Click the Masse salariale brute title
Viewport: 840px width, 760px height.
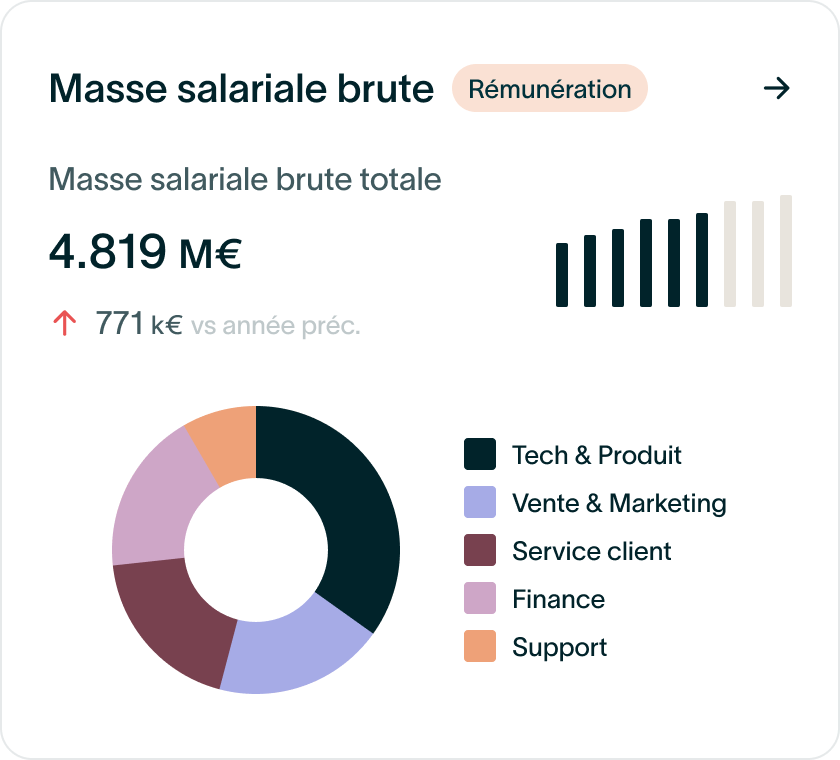click(x=241, y=88)
